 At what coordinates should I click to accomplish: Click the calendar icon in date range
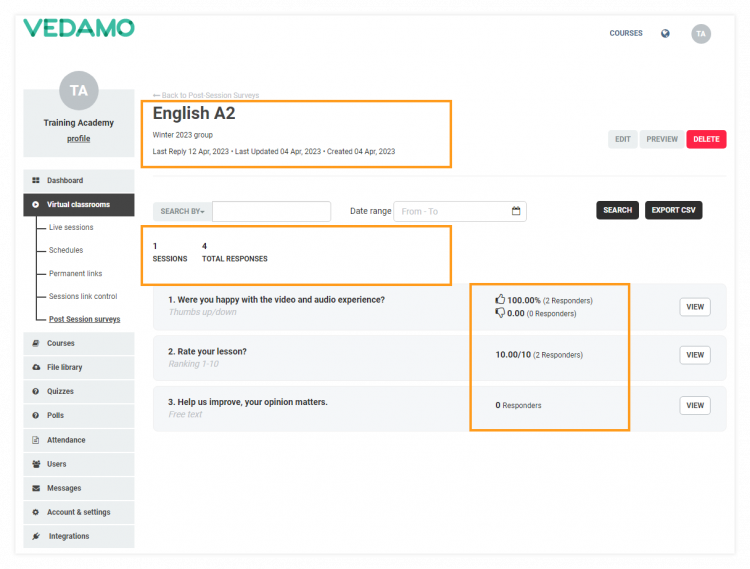coord(516,211)
